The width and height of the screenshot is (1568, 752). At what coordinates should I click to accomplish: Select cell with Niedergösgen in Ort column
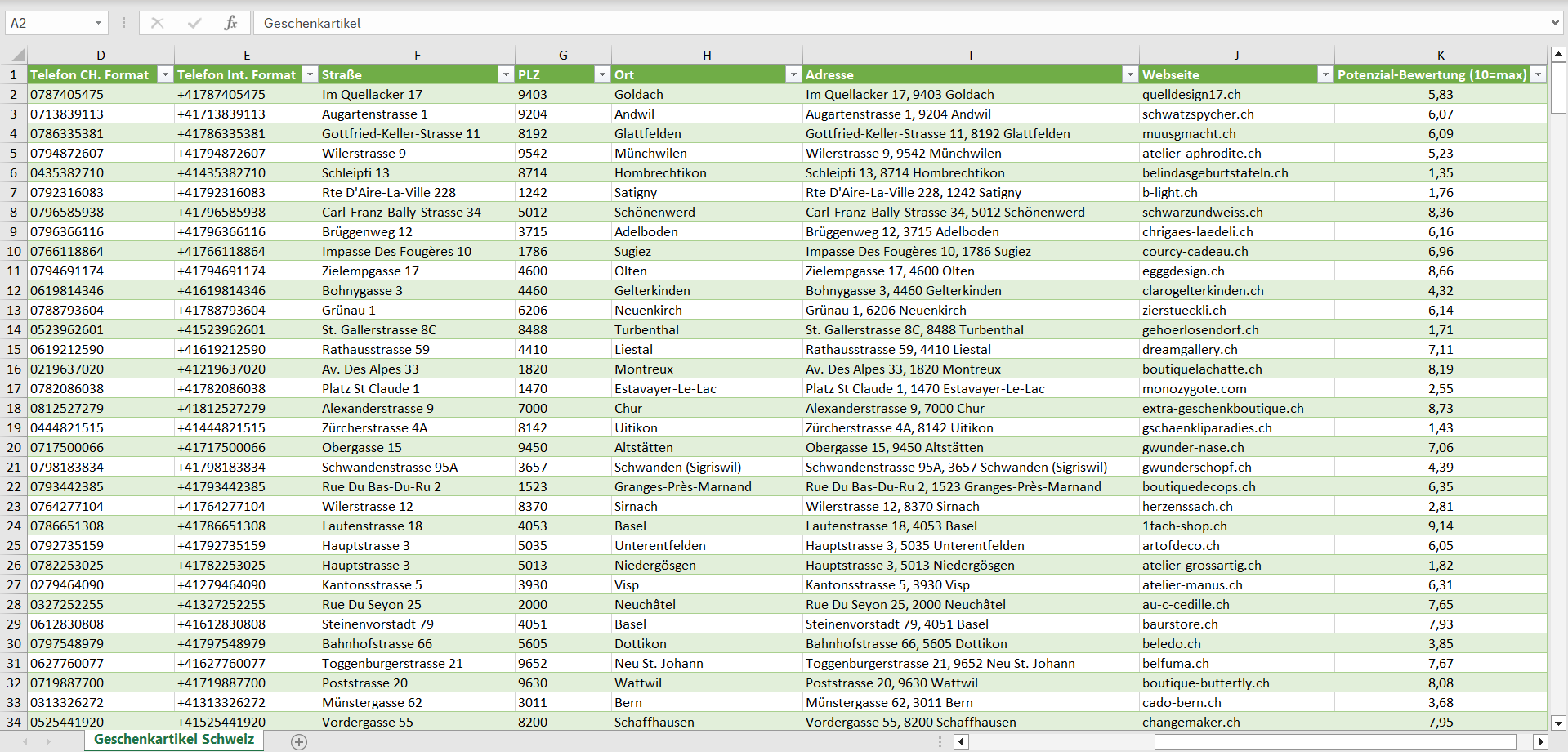[x=707, y=565]
